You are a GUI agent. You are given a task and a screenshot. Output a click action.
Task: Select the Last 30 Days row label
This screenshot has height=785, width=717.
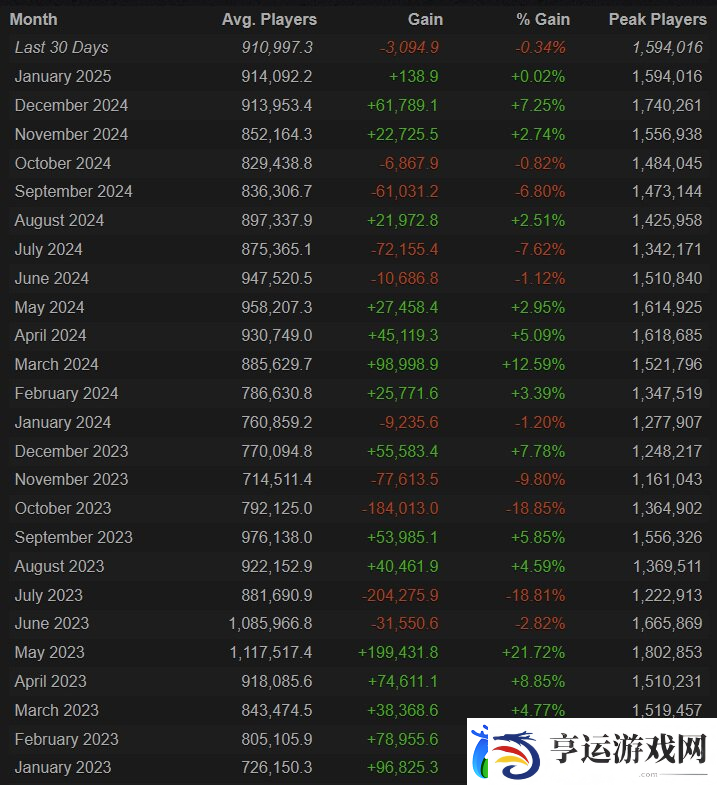61,48
